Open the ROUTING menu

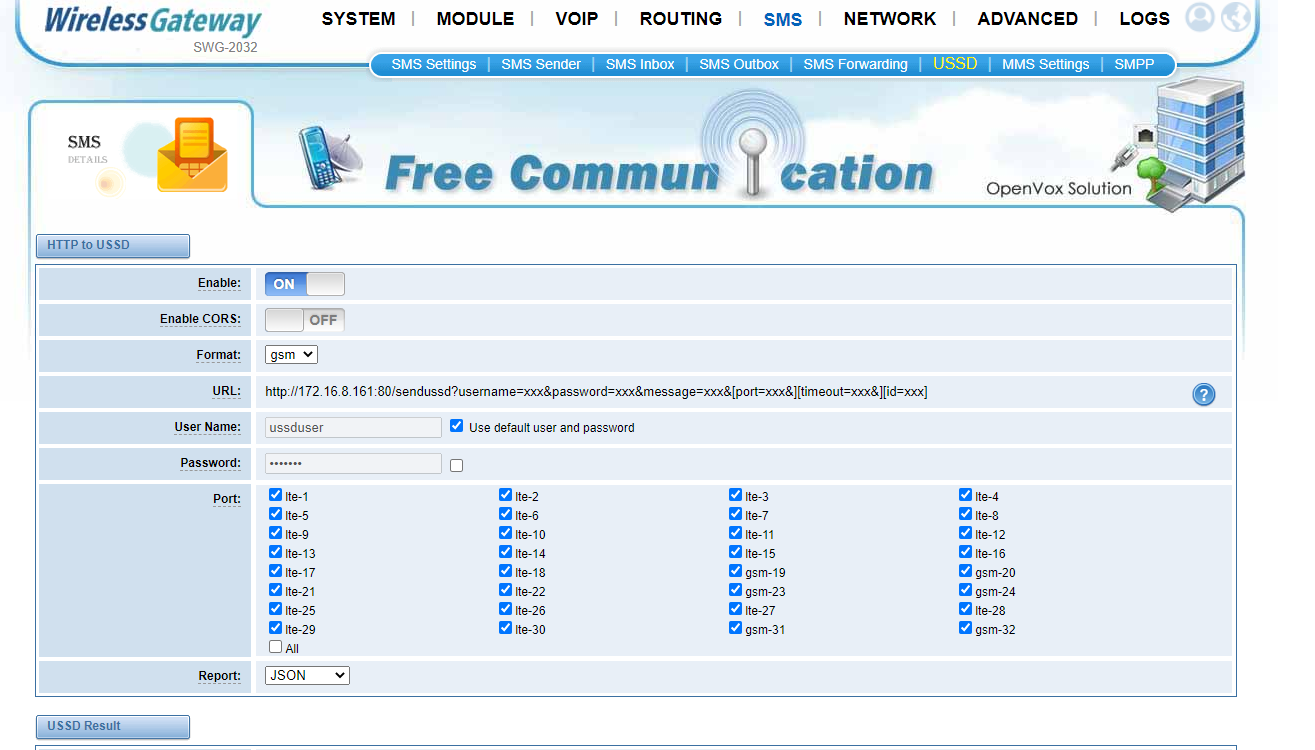(x=681, y=19)
